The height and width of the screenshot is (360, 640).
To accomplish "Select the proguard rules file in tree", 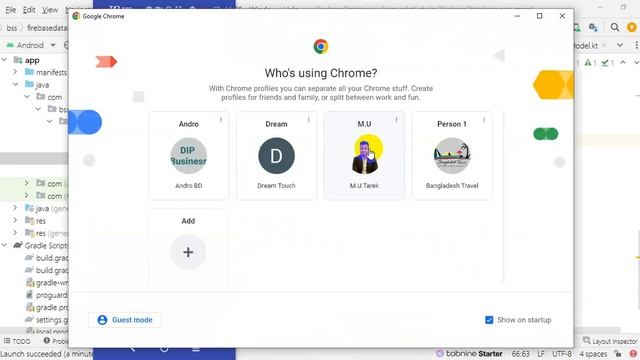I will click(x=47, y=295).
